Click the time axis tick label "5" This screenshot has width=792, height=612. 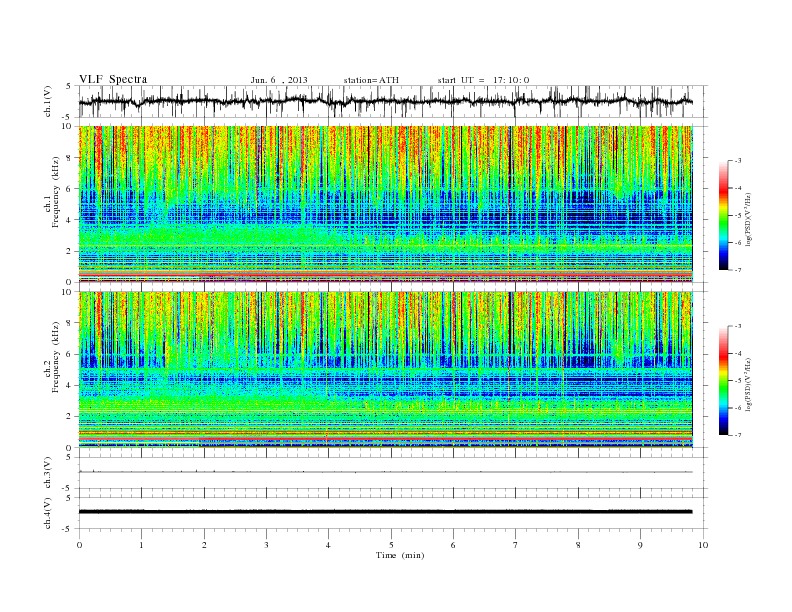click(x=391, y=545)
